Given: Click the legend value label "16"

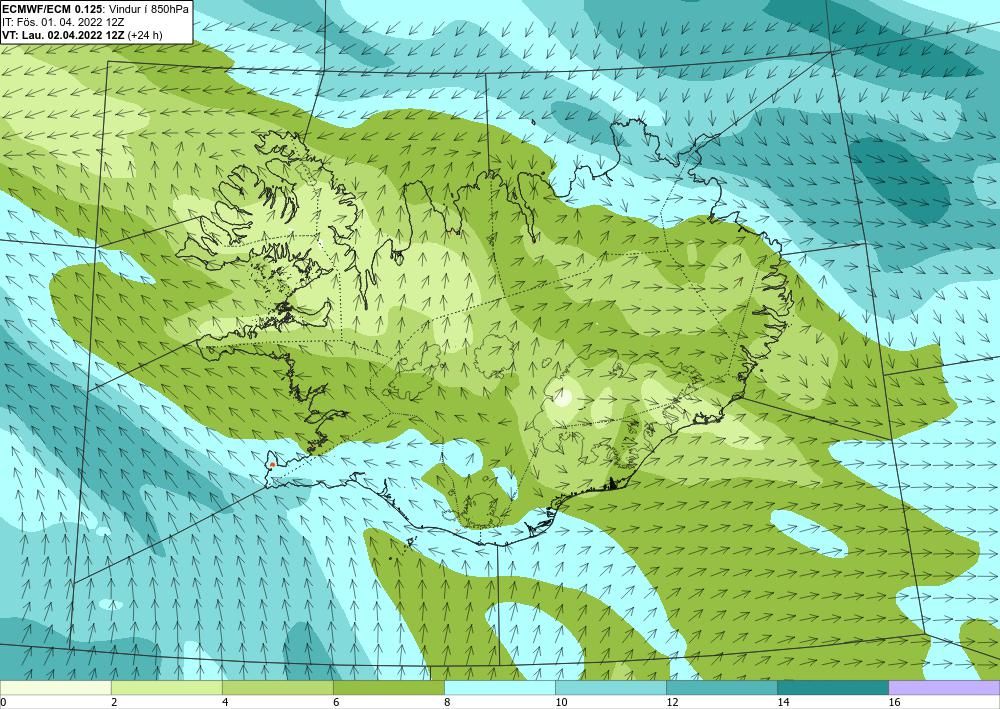Looking at the screenshot, I should pos(894,702).
